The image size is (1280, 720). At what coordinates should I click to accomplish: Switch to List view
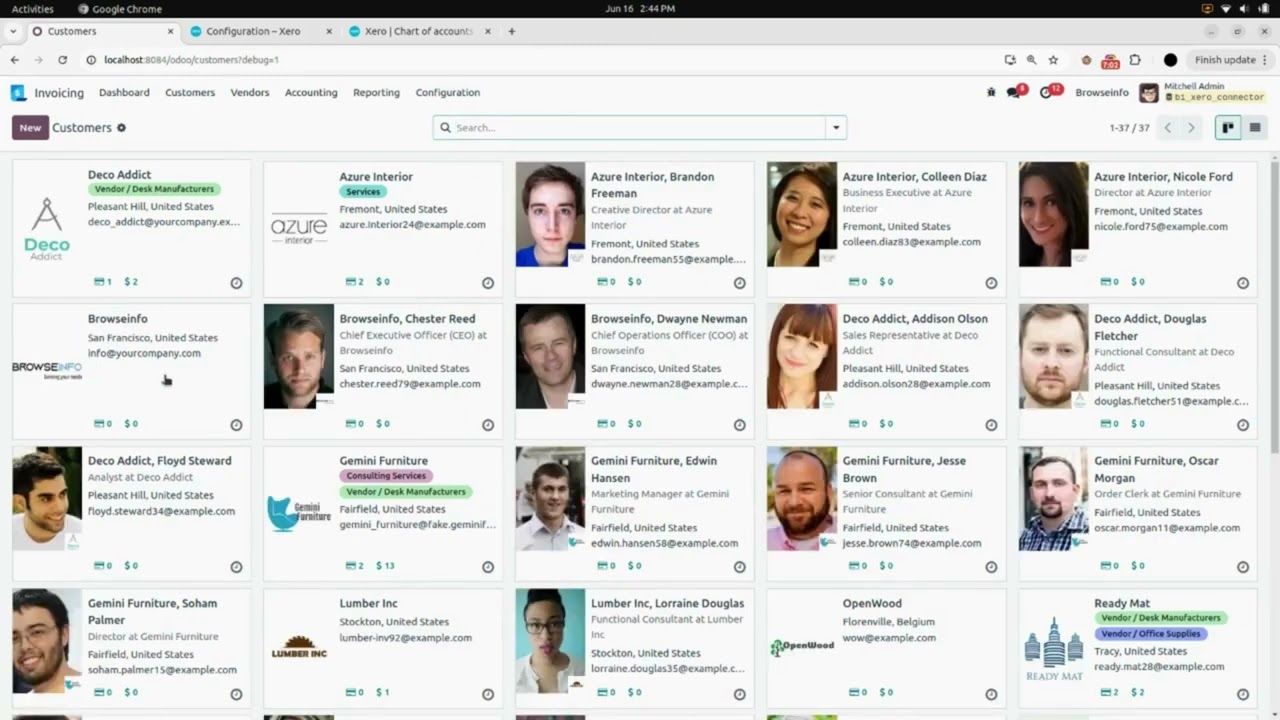(x=1255, y=128)
